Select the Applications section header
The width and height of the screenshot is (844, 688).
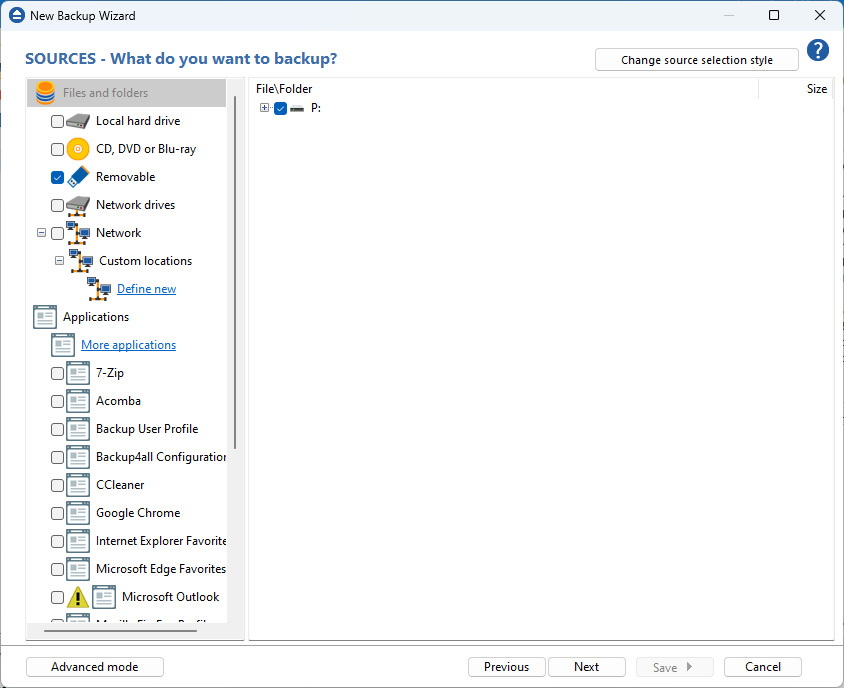pos(95,317)
